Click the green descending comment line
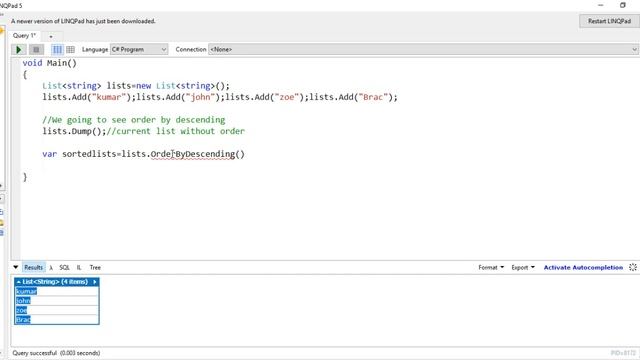Image resolution: width=640 pixels, height=360 pixels. (x=133, y=120)
